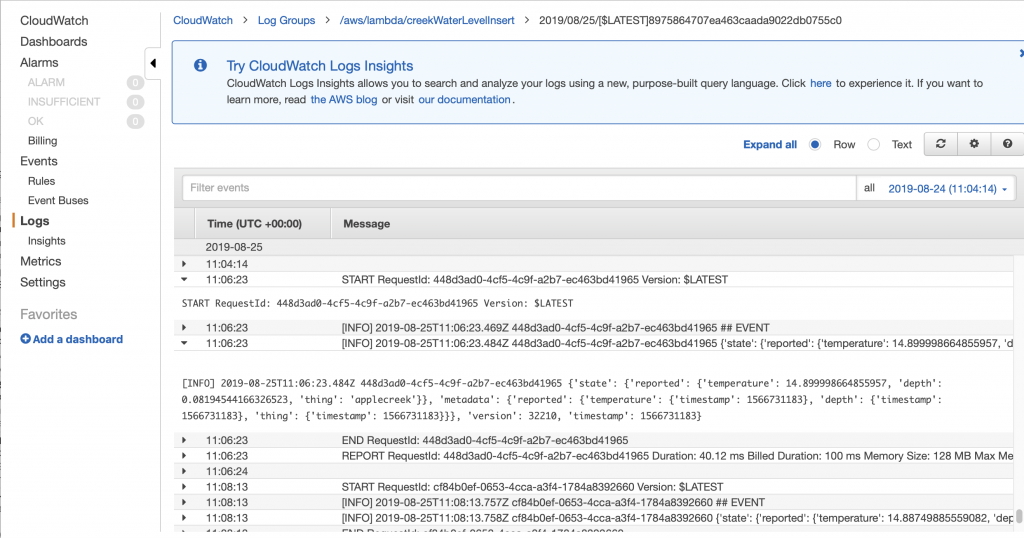1024x538 pixels.
Task: Click the expanded 'START RequestId' detail text
Action: pyautogui.click(x=377, y=304)
